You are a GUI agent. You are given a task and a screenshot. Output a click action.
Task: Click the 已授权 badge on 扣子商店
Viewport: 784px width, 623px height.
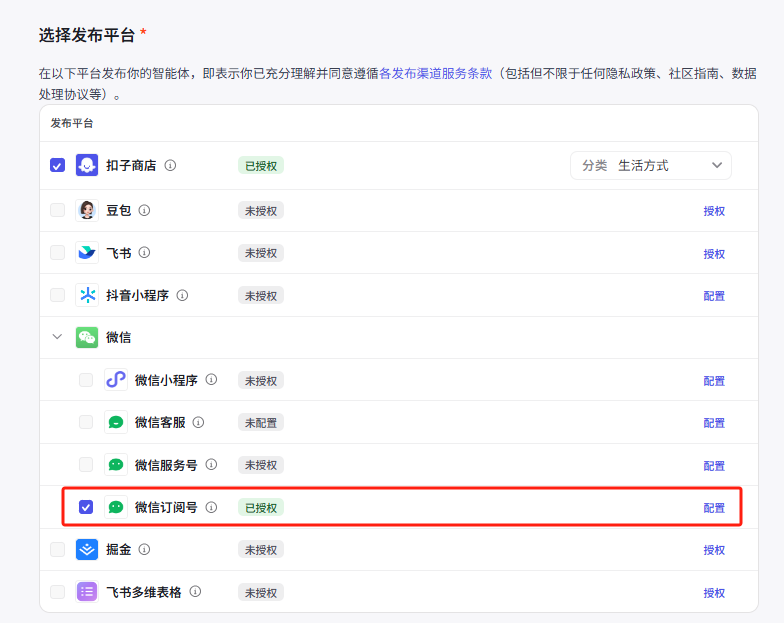pyautogui.click(x=260, y=165)
